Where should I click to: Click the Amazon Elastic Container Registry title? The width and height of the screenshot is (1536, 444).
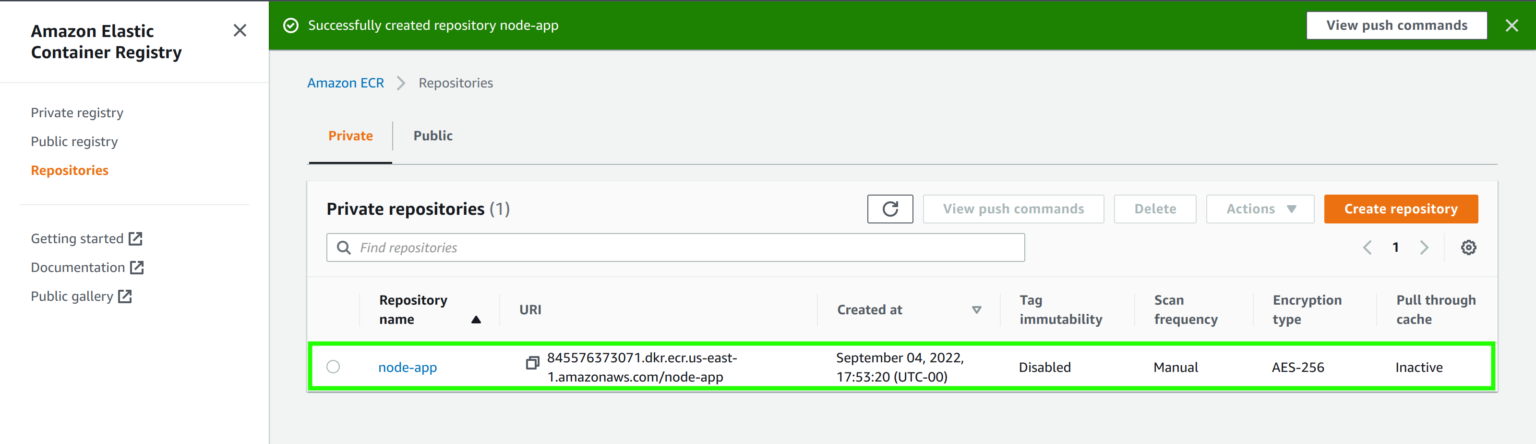click(x=106, y=42)
